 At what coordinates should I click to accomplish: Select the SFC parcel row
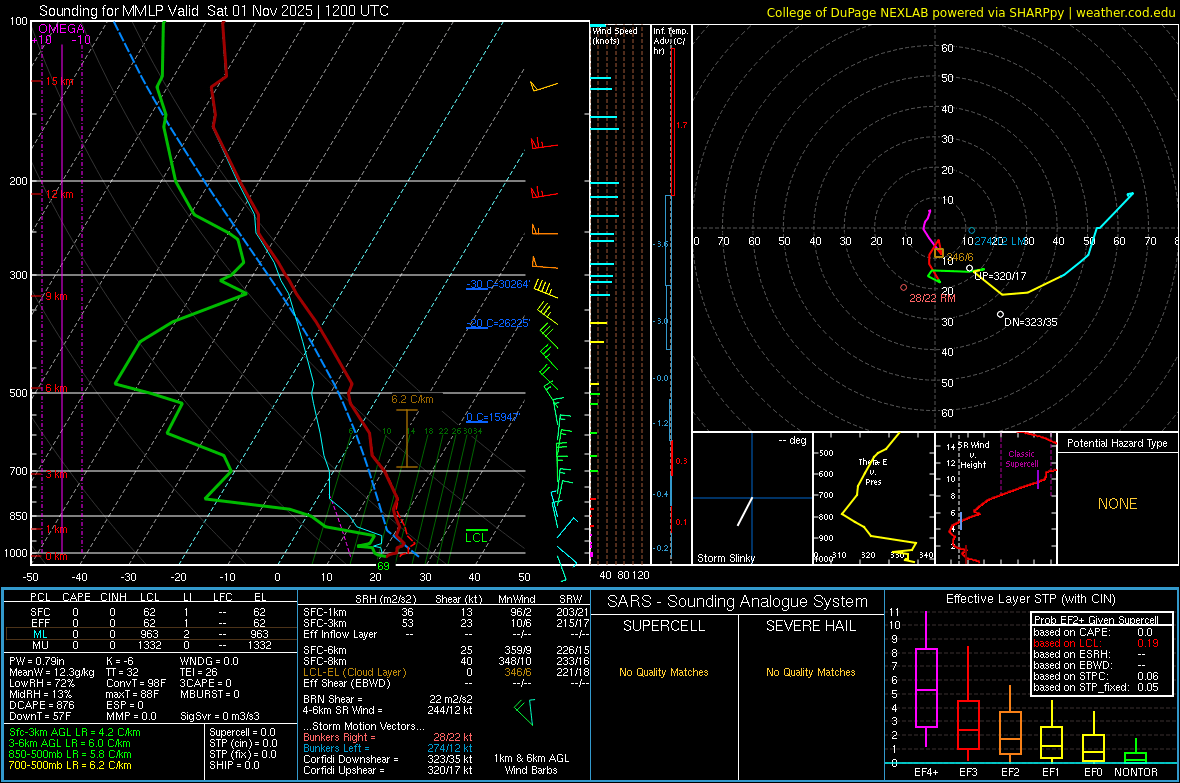(149, 612)
